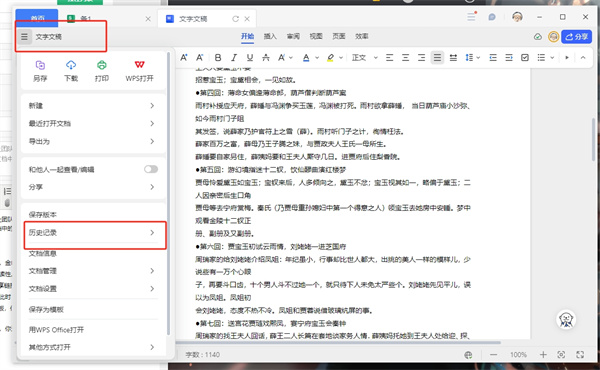Image resolution: width=600 pixels, height=370 pixels.
Task: Click line spacing icon
Action: (x=469, y=57)
